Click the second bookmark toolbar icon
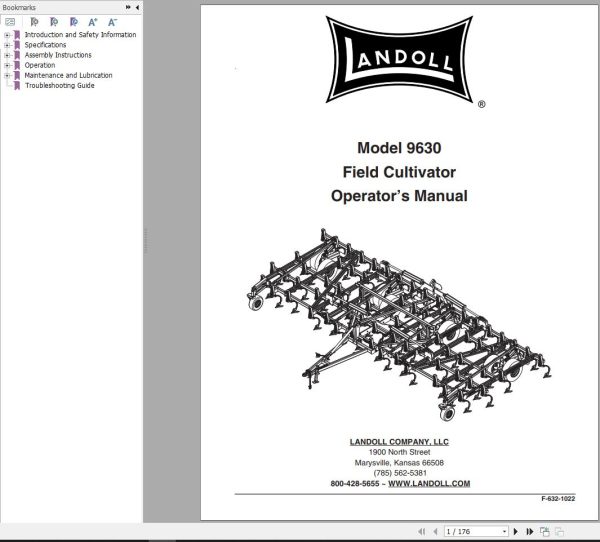 tap(54, 22)
